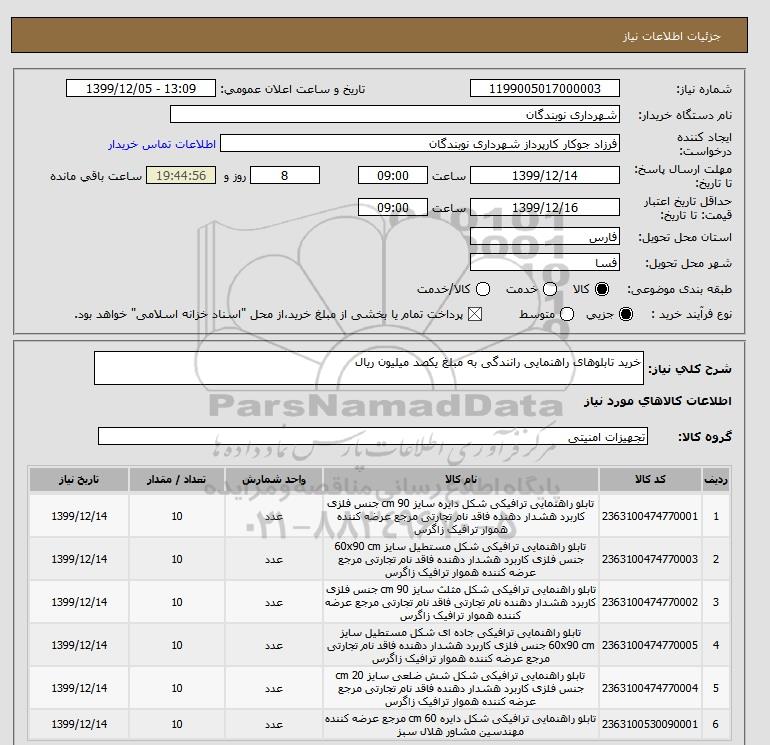Click remaining days field showing 8
This screenshot has width=770, height=745.
tap(285, 175)
